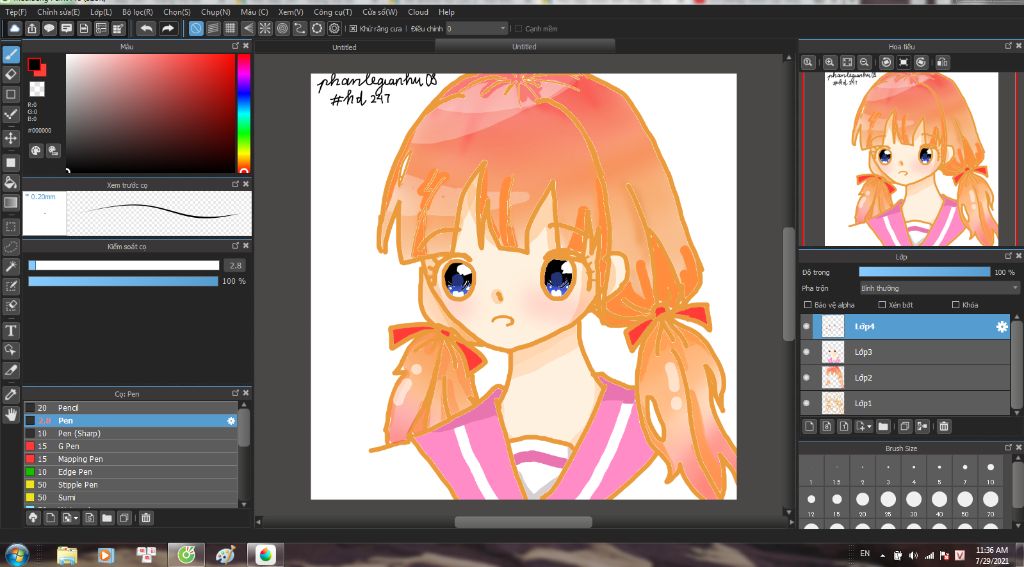Image resolution: width=1024 pixels, height=567 pixels.
Task: Open the Pha trộn blend mode dropdown
Action: (938, 288)
